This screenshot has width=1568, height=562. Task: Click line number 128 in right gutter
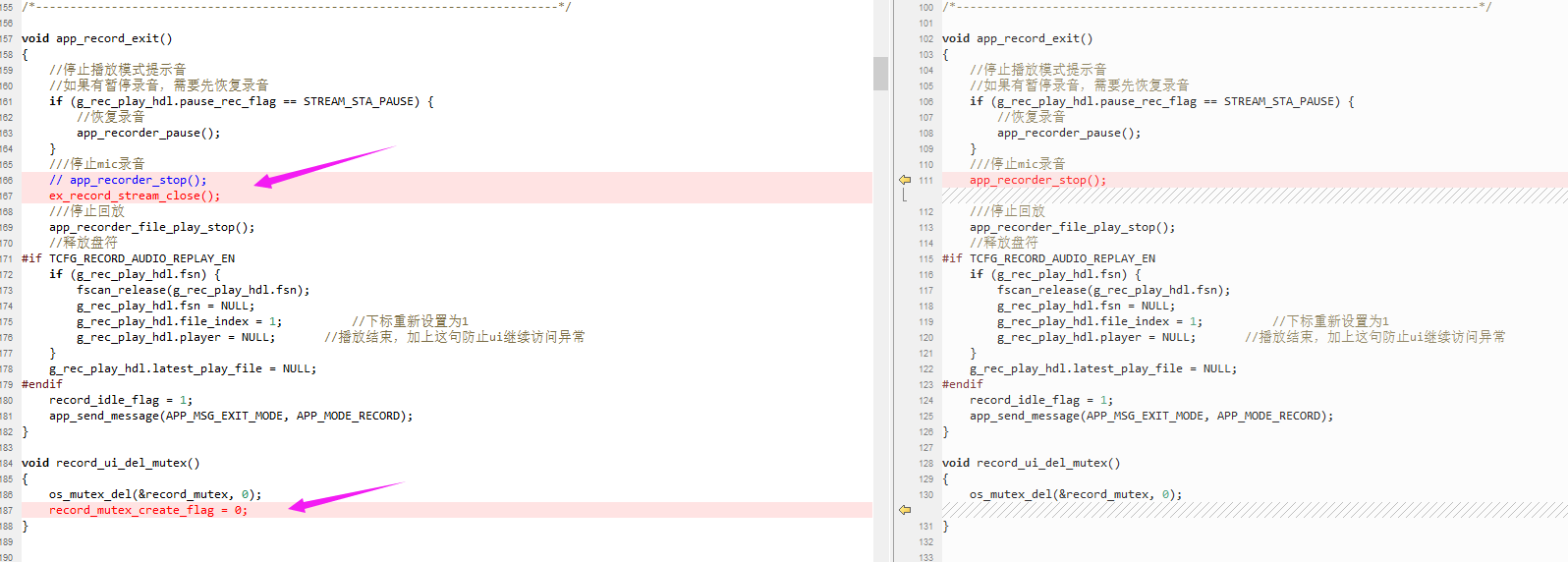925,463
